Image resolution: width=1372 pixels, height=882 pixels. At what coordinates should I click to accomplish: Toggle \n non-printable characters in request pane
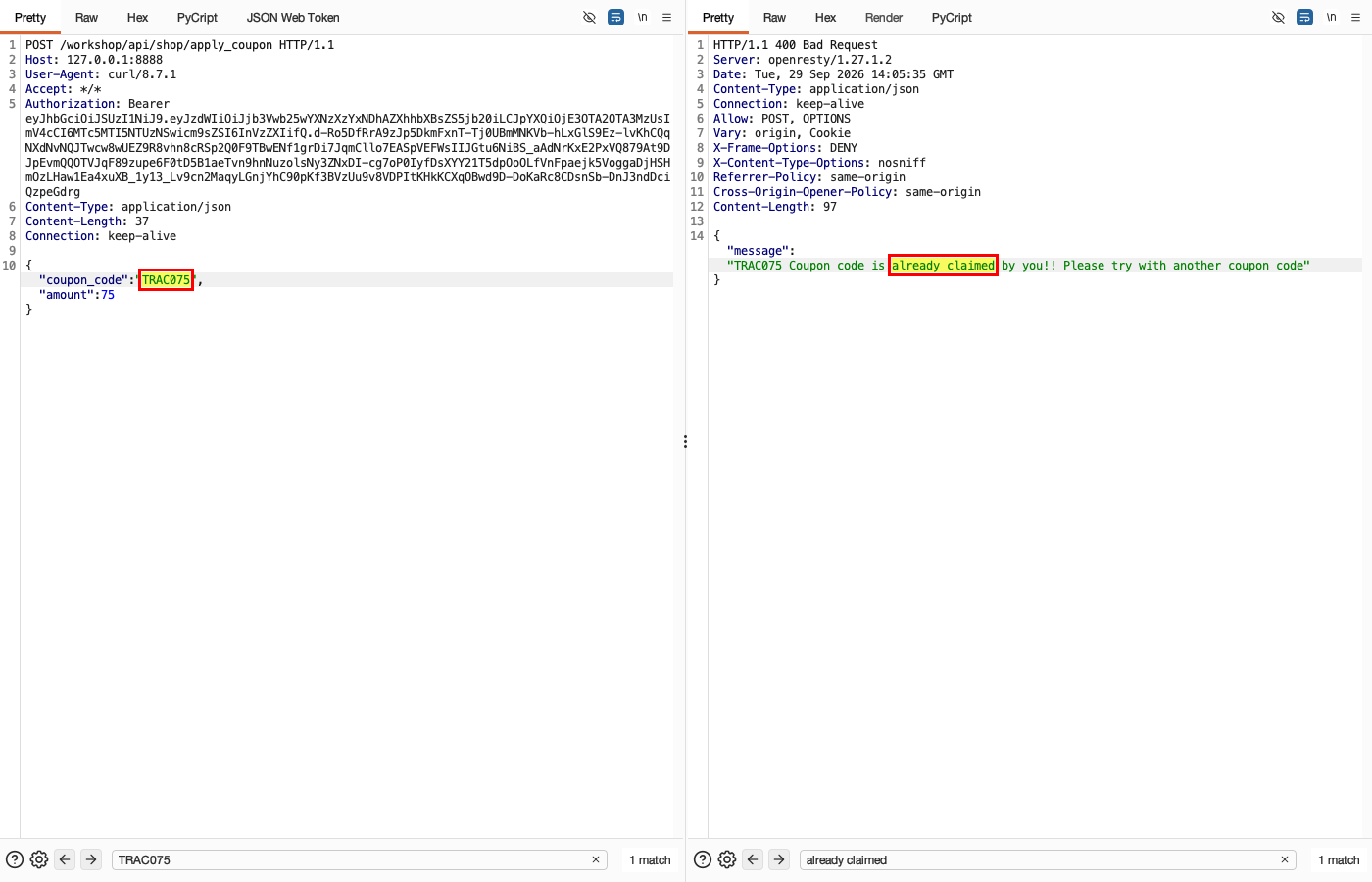tap(642, 17)
